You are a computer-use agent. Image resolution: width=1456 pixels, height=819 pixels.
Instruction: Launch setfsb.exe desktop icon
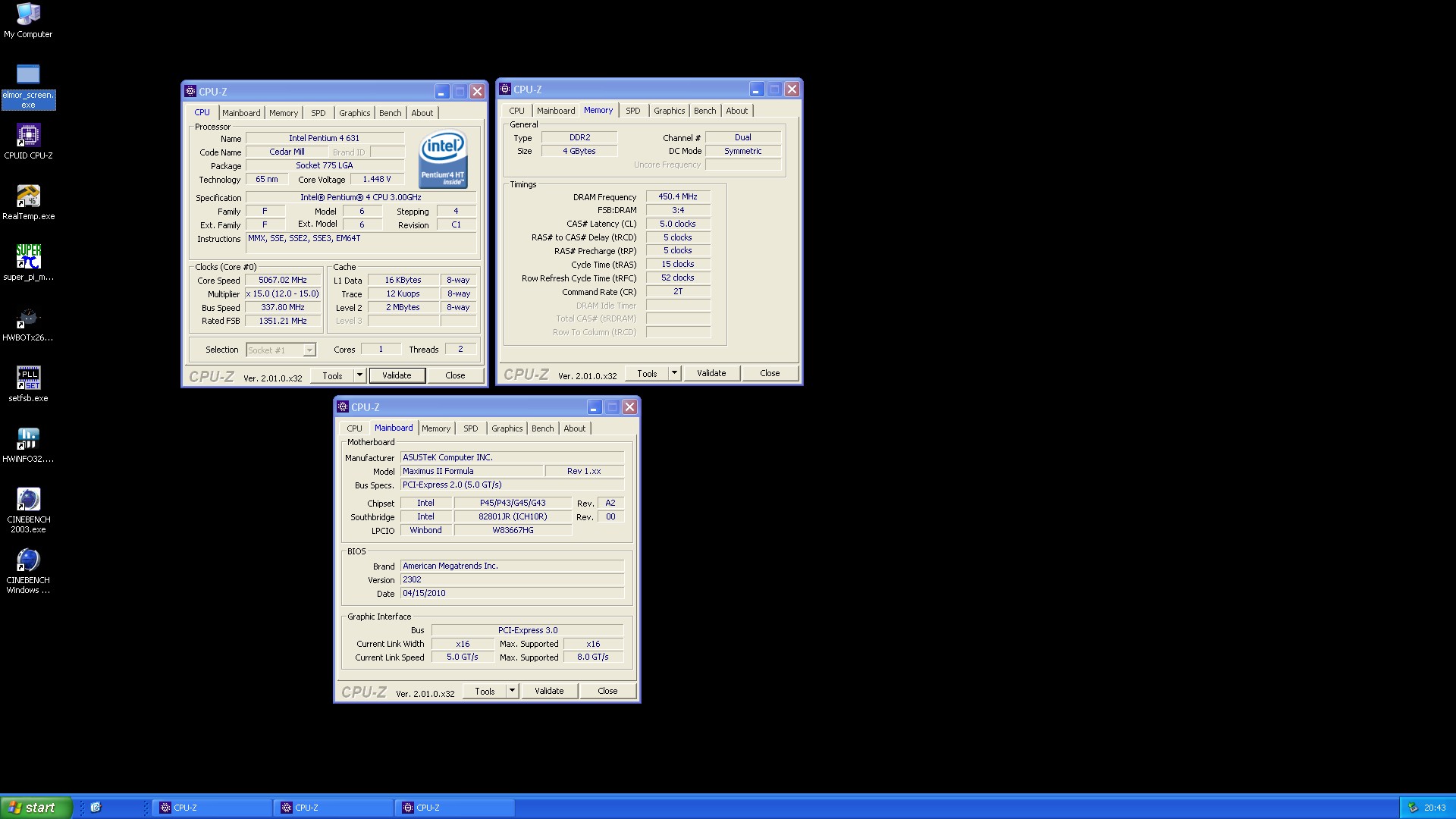pyautogui.click(x=28, y=384)
